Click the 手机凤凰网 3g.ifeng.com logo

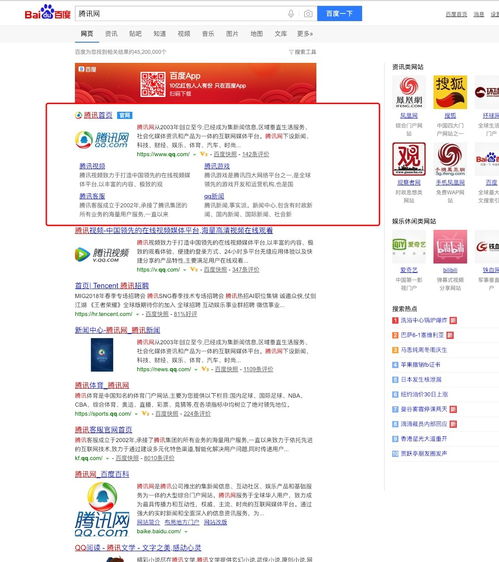(x=450, y=159)
